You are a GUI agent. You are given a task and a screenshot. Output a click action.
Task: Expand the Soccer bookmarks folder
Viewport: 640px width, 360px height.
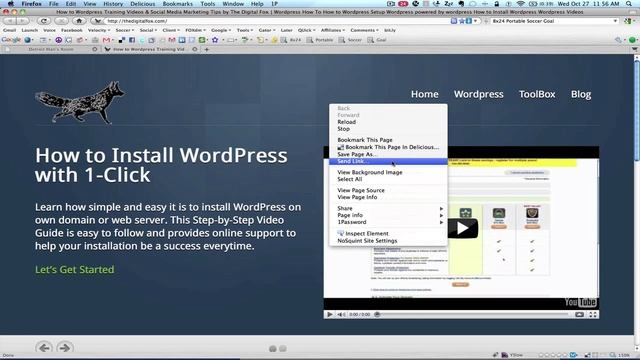(124, 30)
